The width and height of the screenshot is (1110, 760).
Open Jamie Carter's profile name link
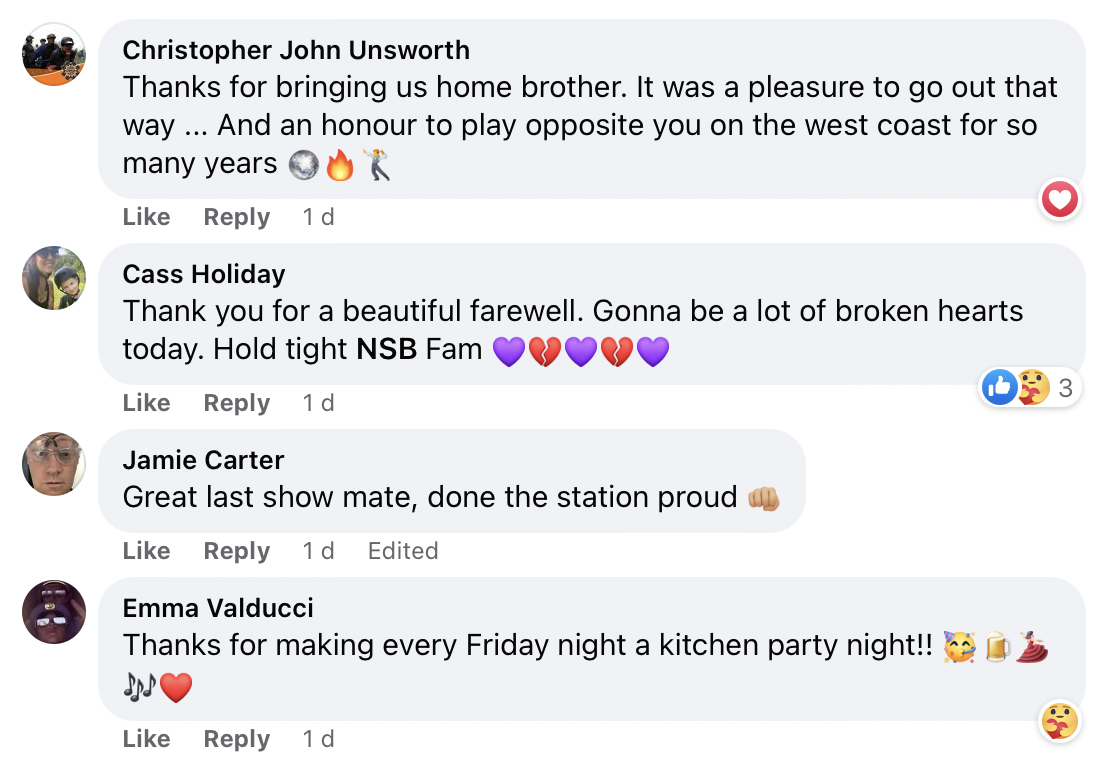click(x=203, y=460)
